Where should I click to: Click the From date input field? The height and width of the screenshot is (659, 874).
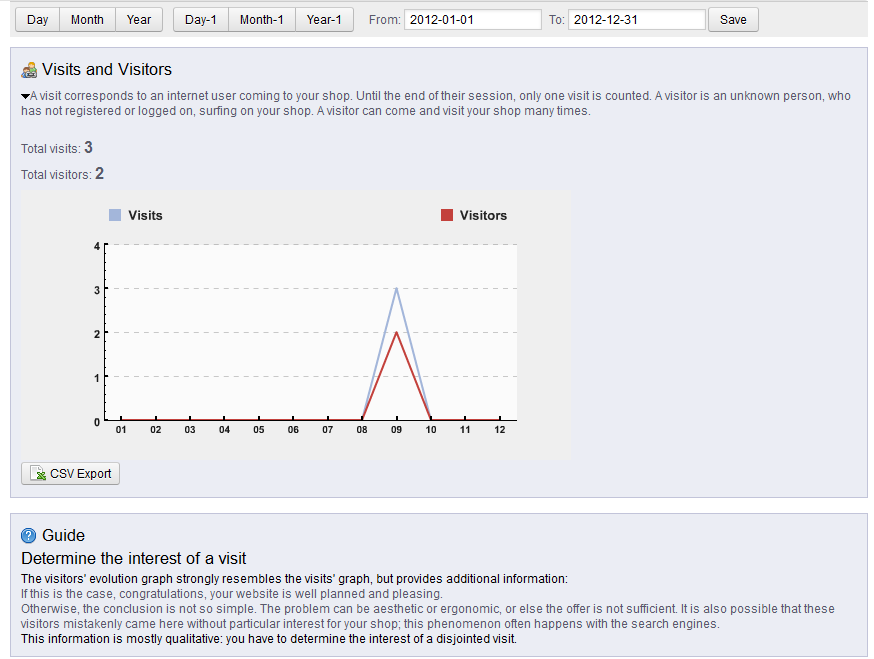tap(473, 20)
